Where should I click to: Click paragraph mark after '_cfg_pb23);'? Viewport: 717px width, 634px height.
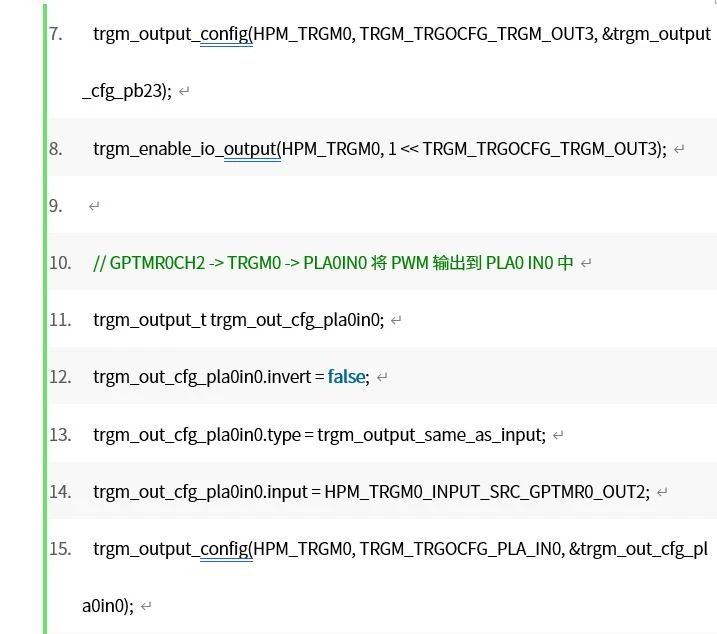coord(184,91)
